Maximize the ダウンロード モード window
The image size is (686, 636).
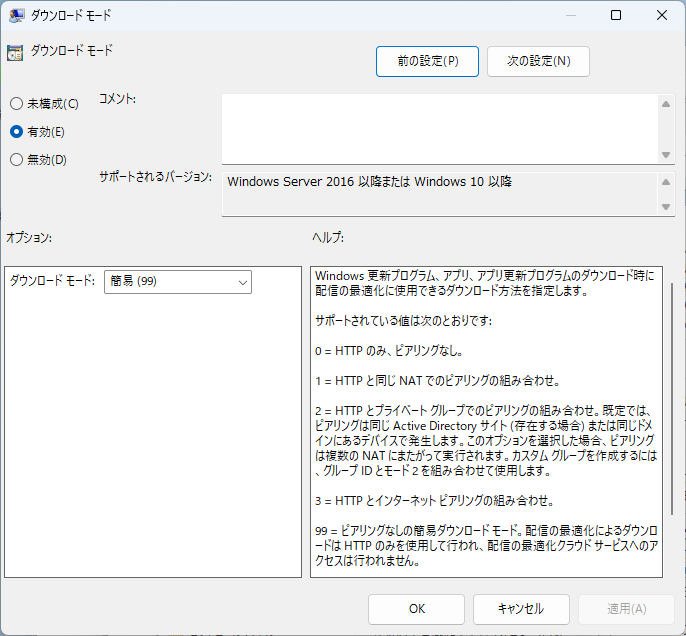[x=616, y=16]
